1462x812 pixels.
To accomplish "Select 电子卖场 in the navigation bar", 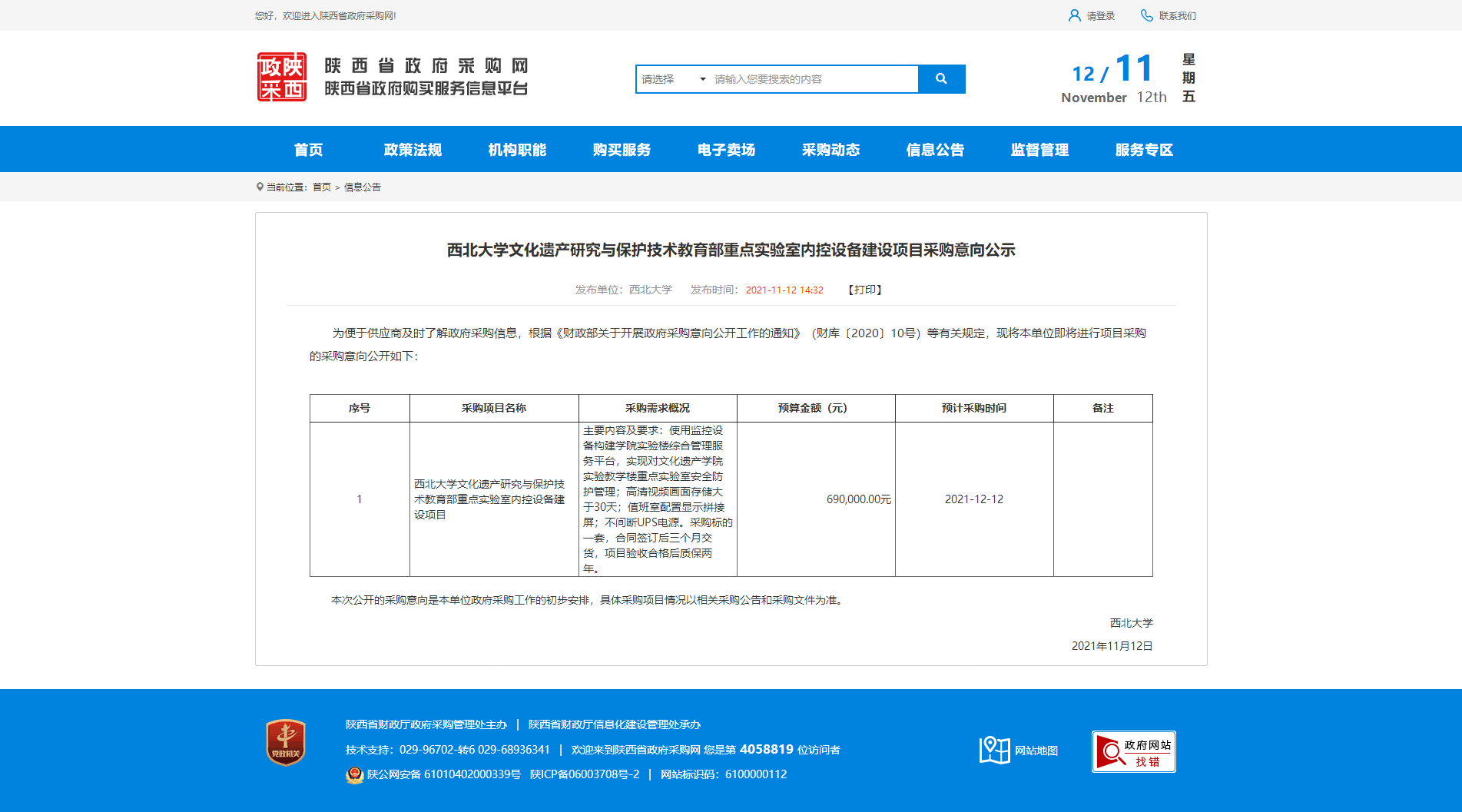I will (x=726, y=150).
